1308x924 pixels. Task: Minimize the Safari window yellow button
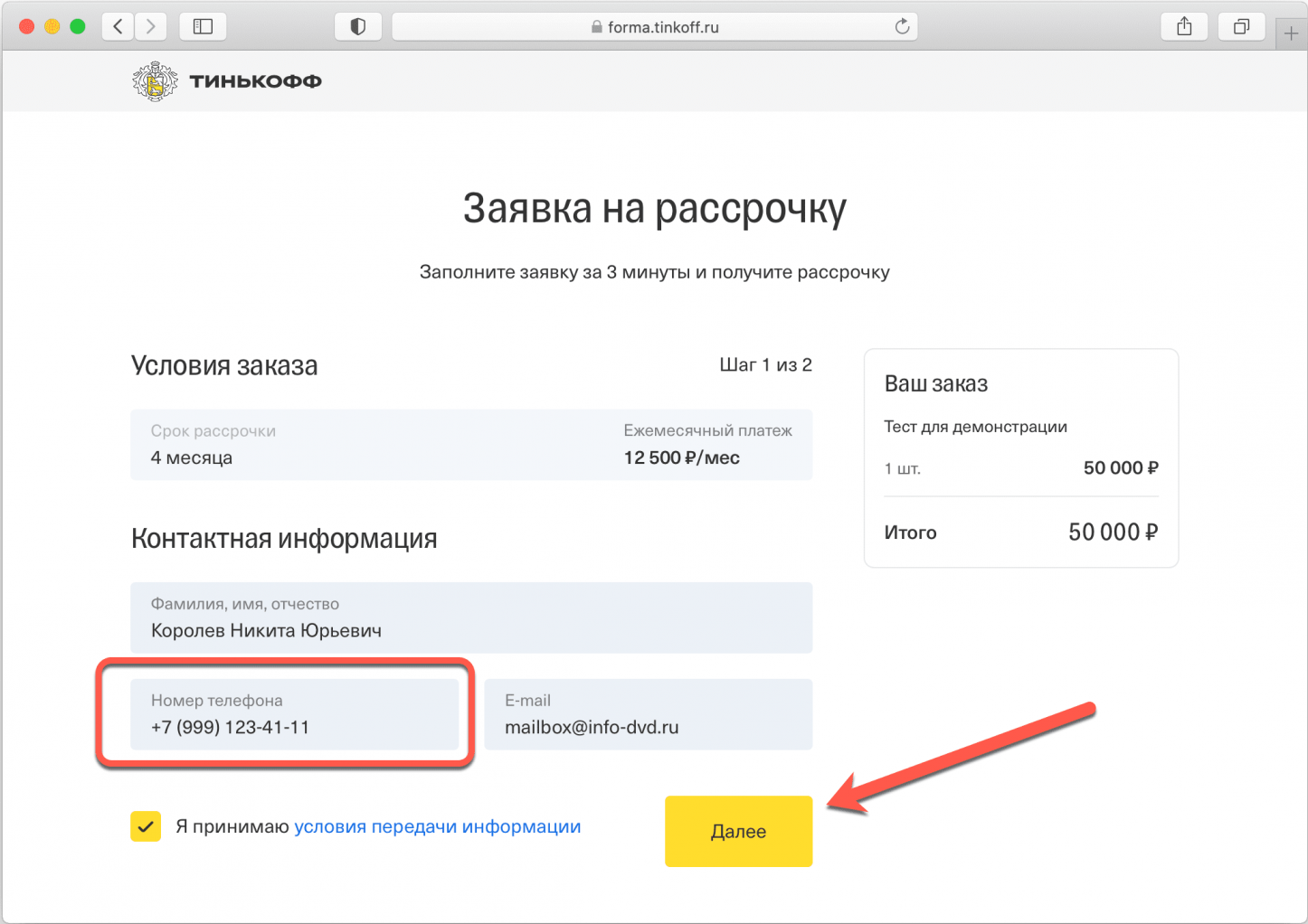pos(52,27)
